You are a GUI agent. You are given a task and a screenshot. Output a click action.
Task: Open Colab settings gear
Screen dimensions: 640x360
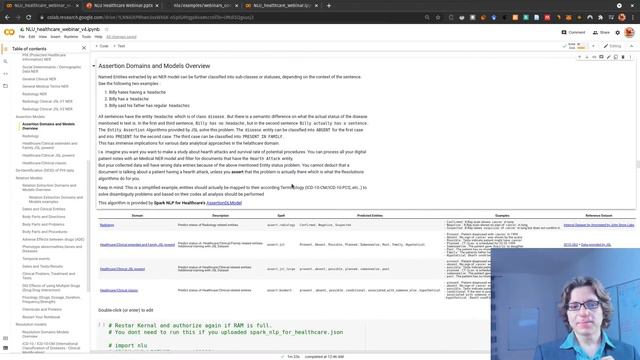tap(618, 32)
